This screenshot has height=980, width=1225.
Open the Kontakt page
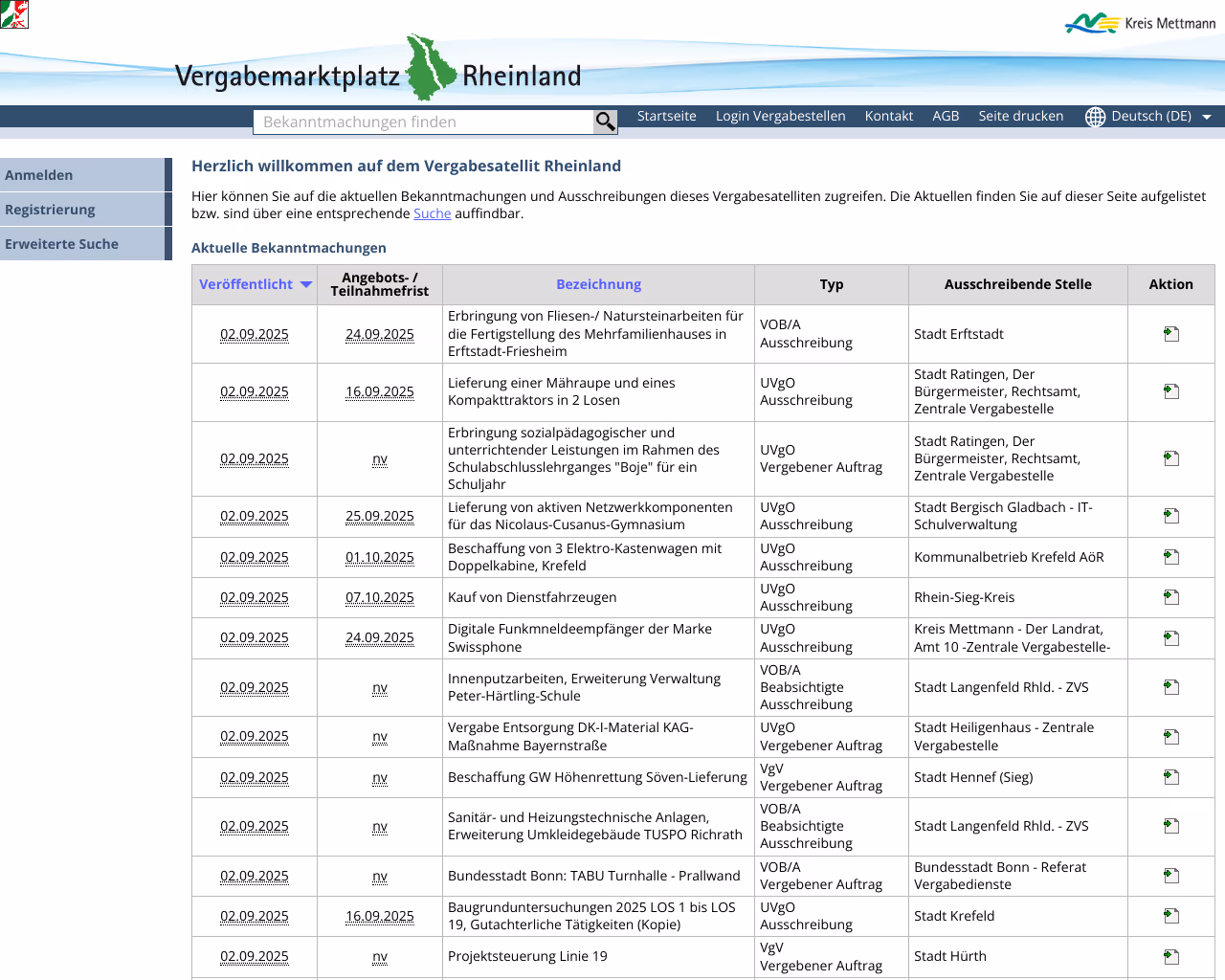pyautogui.click(x=889, y=116)
